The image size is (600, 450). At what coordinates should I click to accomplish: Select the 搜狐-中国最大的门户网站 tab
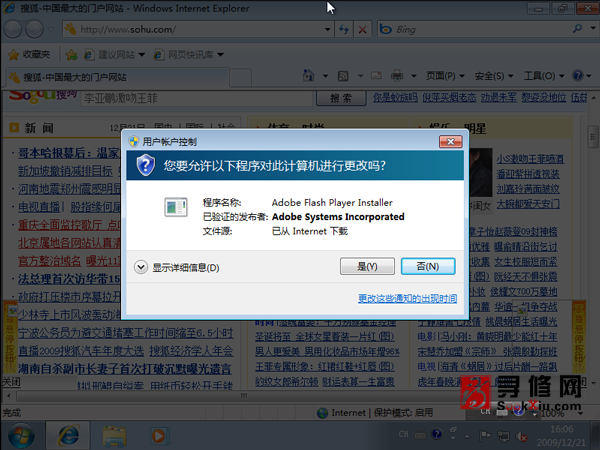click(117, 77)
